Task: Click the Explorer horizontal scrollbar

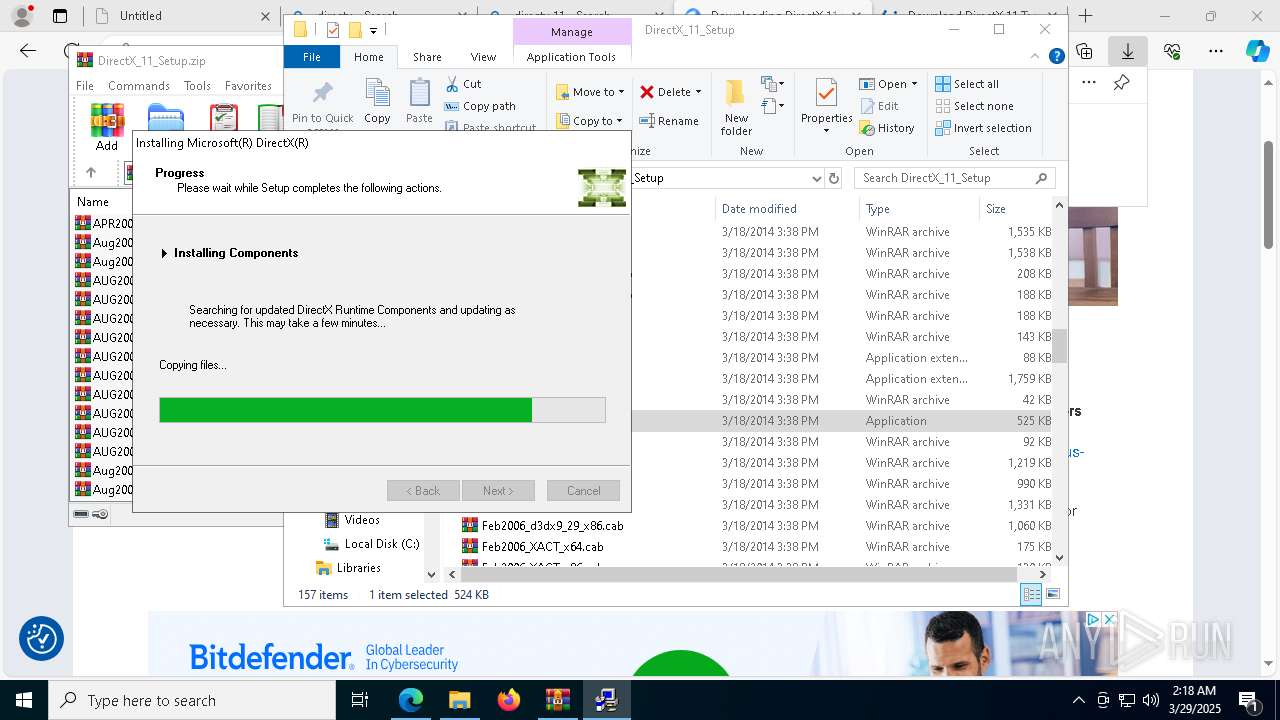Action: (738, 575)
